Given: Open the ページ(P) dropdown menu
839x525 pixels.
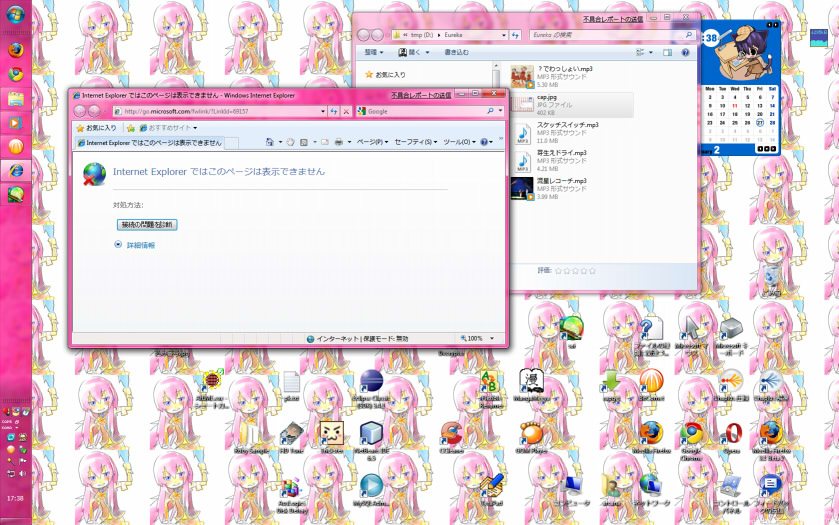Looking at the screenshot, I should coord(372,142).
